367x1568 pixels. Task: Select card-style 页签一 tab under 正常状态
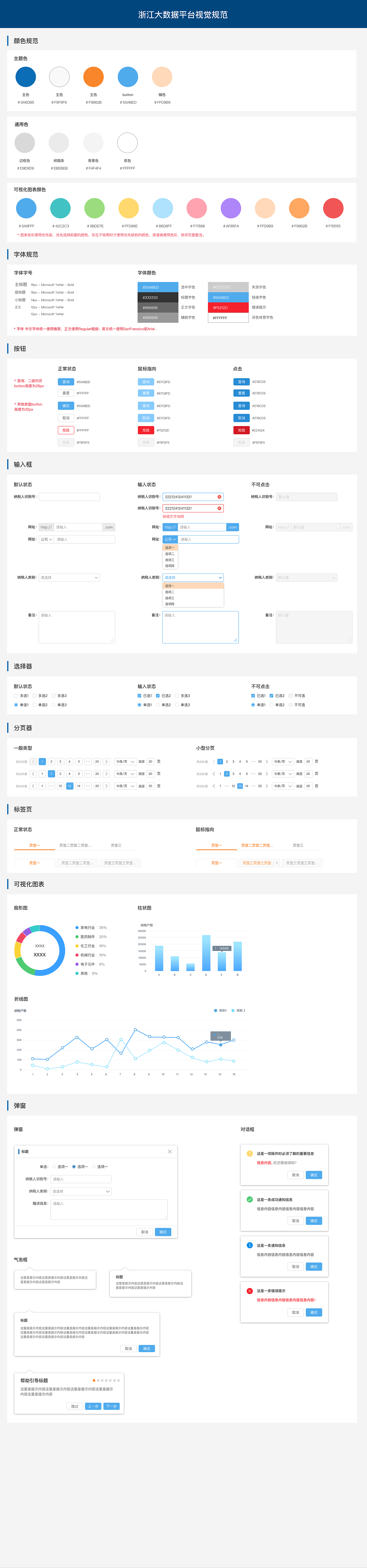tap(35, 862)
